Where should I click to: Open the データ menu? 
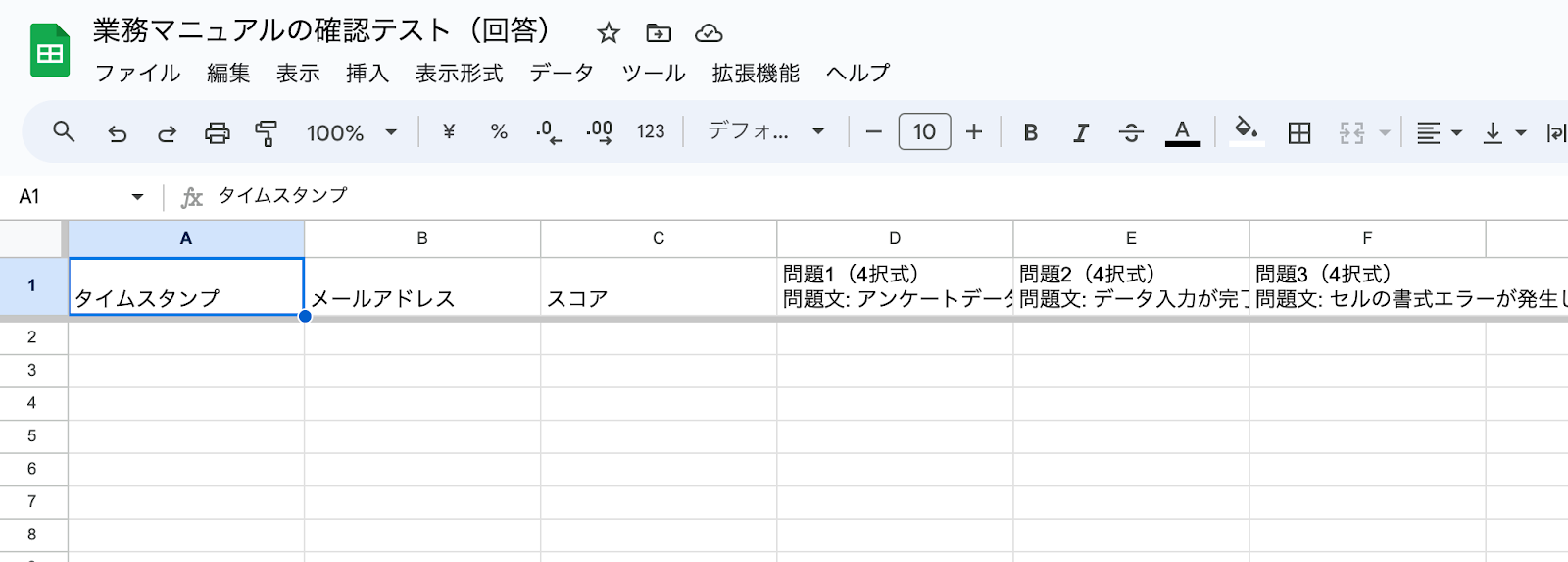coord(563,74)
